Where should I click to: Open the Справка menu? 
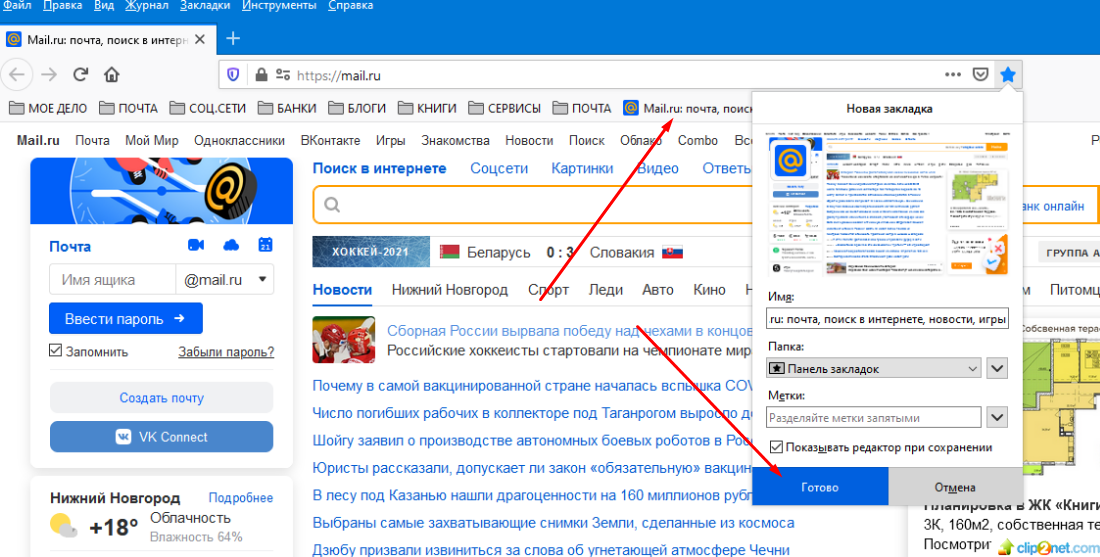(350, 6)
